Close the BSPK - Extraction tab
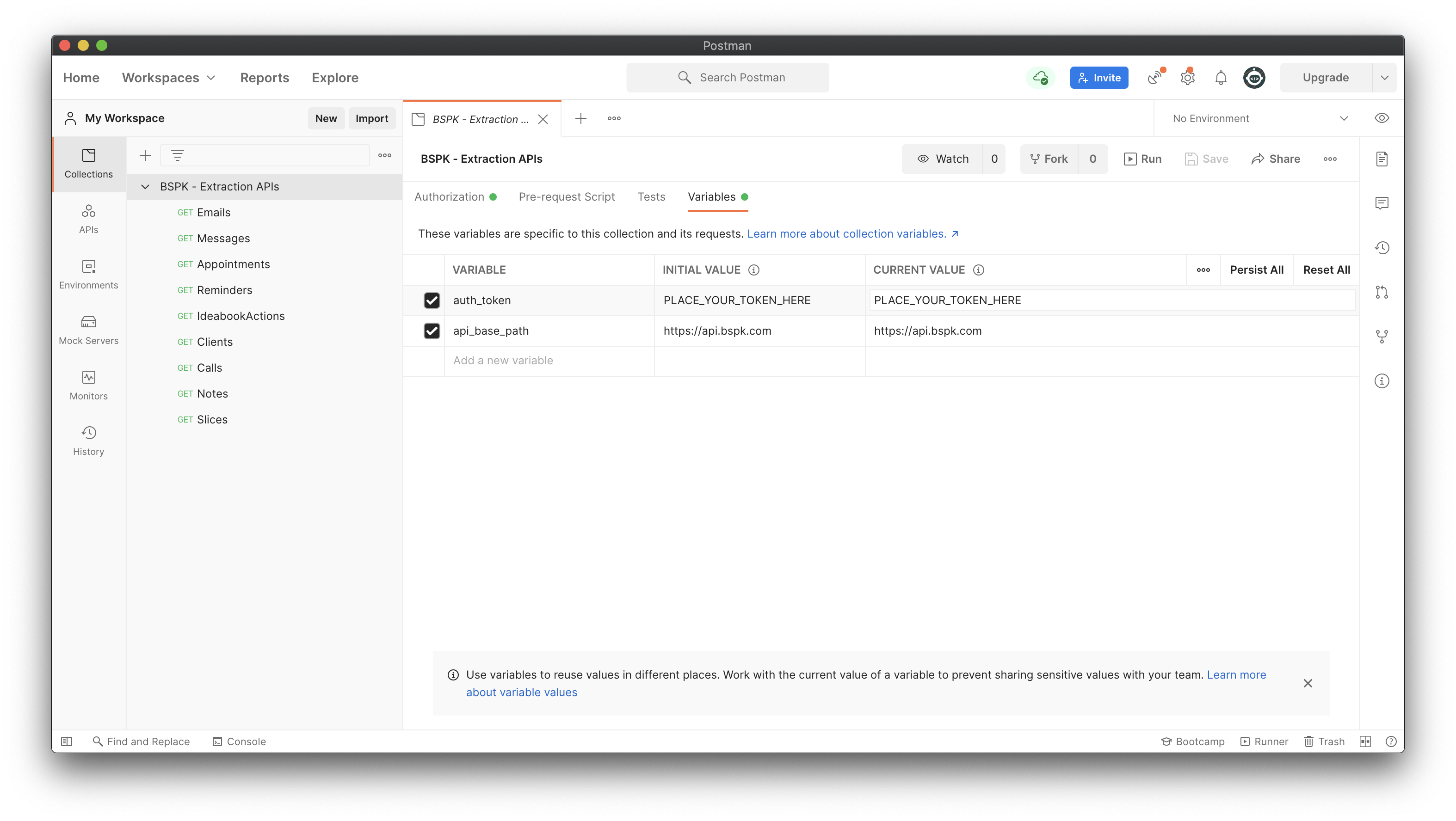Screen dimensions: 1456x821 [543, 119]
